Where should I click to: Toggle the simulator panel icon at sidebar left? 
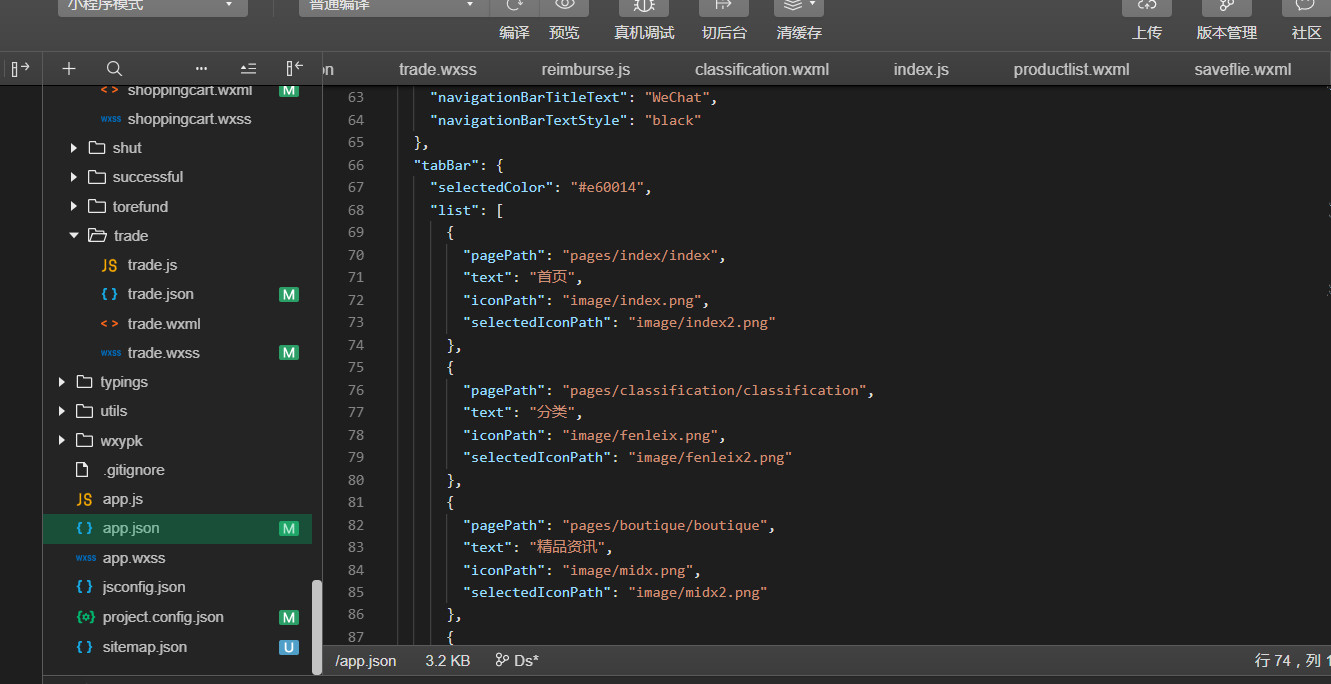pyautogui.click(x=20, y=68)
